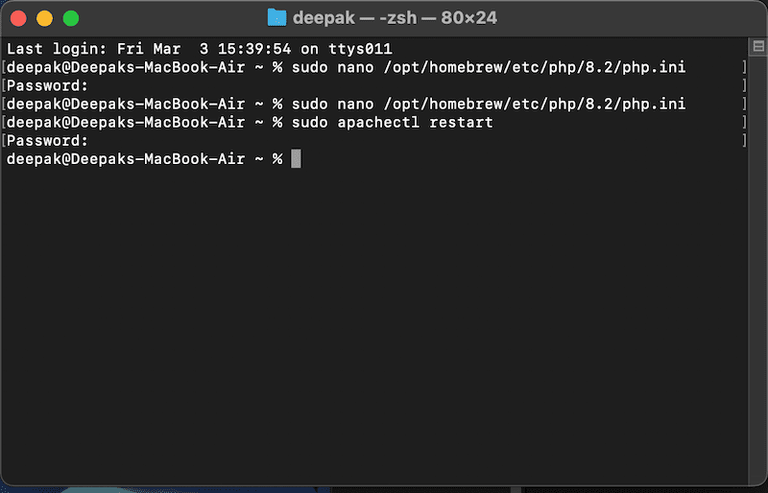Click the 'Last login' line of text
768x493 pixels.
(199, 49)
